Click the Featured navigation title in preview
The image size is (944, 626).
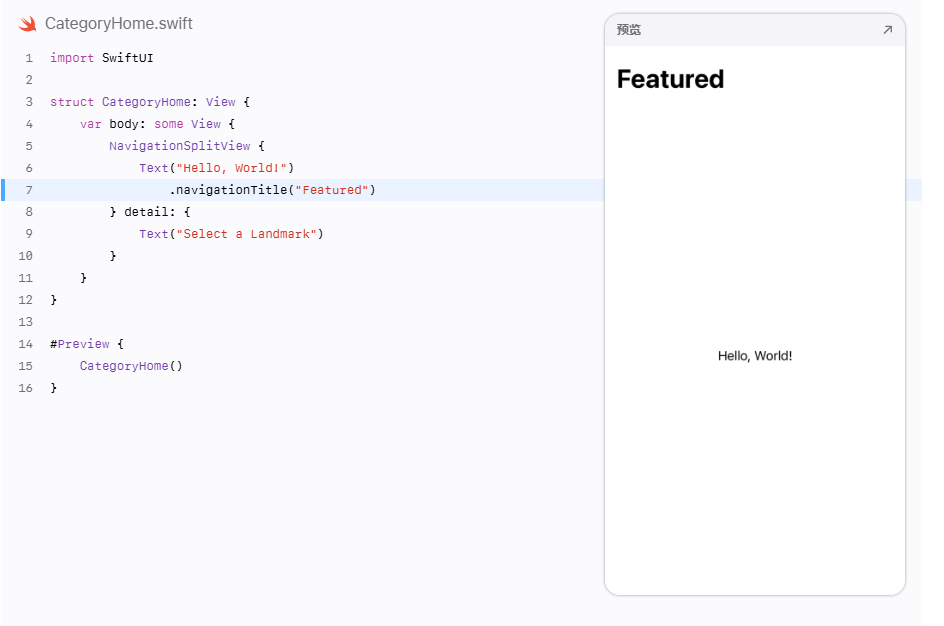pos(670,79)
